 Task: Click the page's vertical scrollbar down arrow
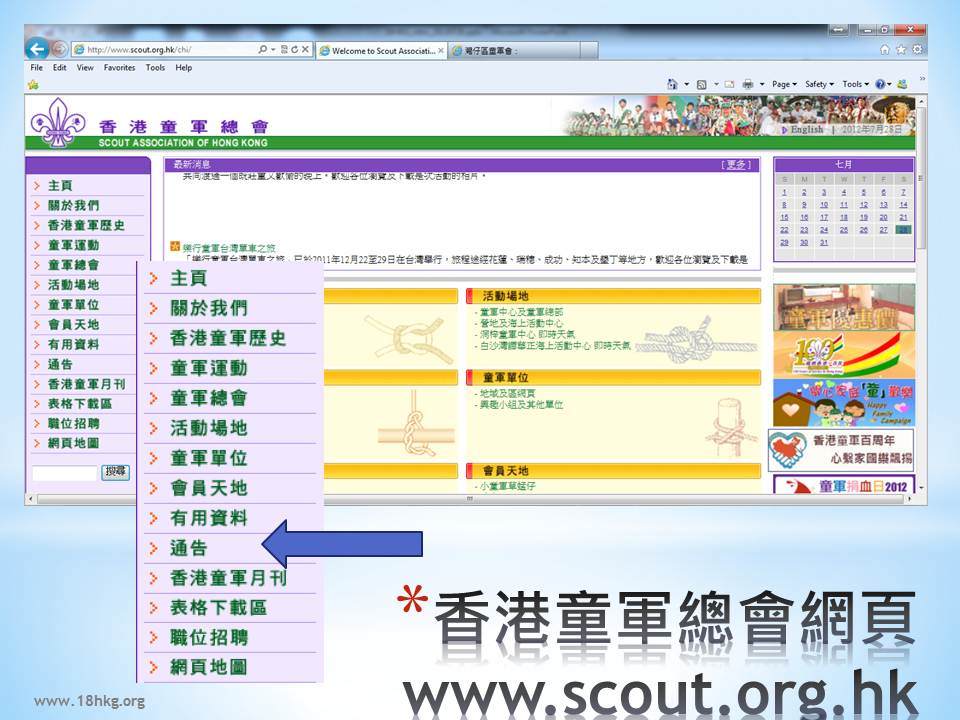[x=921, y=488]
